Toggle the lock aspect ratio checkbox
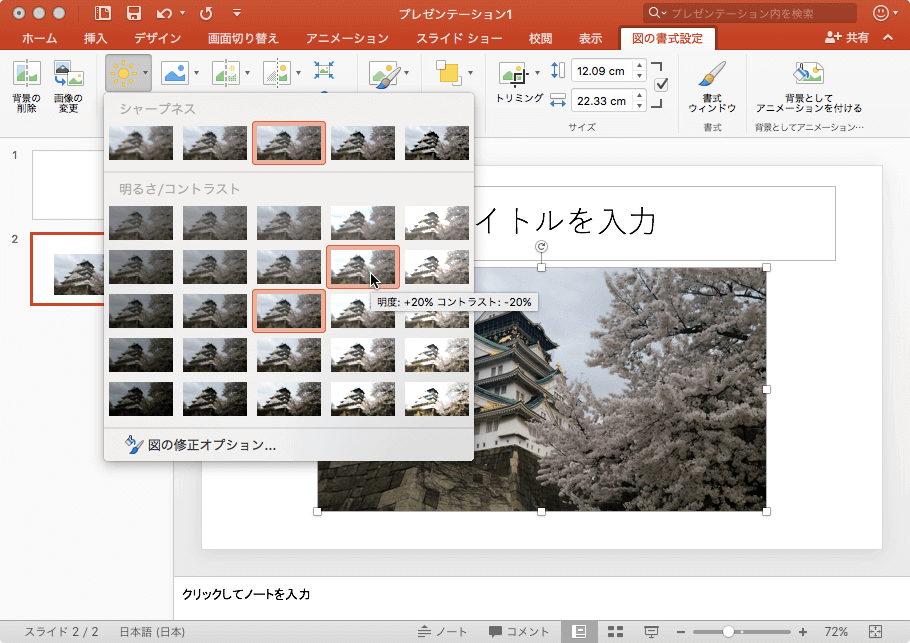Image resolution: width=910 pixels, height=643 pixels. click(x=660, y=85)
